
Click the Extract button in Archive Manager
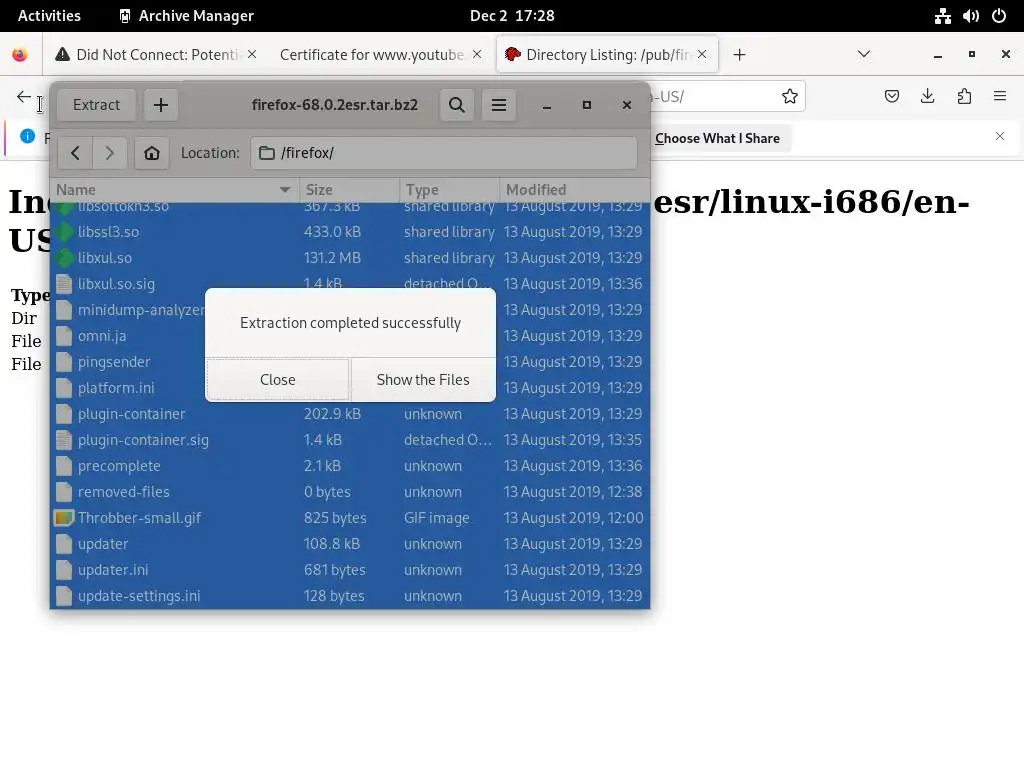click(x=96, y=104)
